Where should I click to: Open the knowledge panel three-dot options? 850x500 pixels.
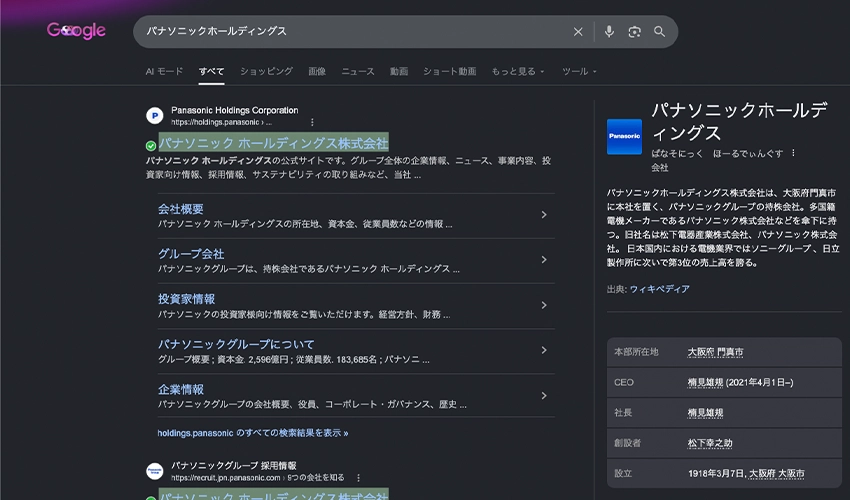(793, 153)
